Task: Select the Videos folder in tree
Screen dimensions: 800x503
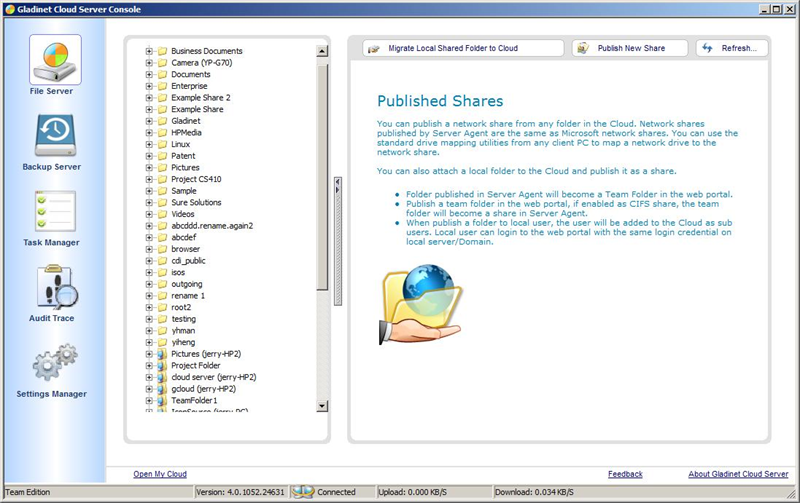Action: tap(182, 214)
